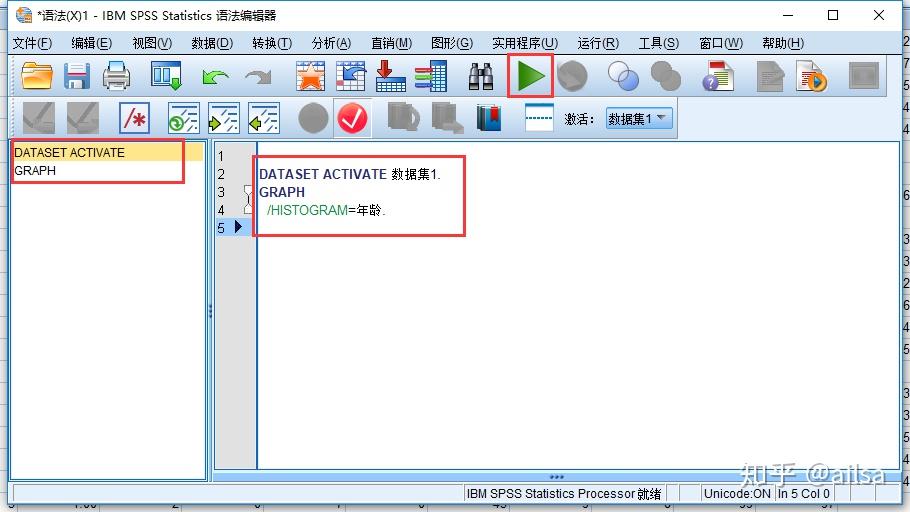This screenshot has height=512, width=910.
Task: Click DATASET ACTIVATE line in editor
Action: pyautogui.click(x=350, y=174)
